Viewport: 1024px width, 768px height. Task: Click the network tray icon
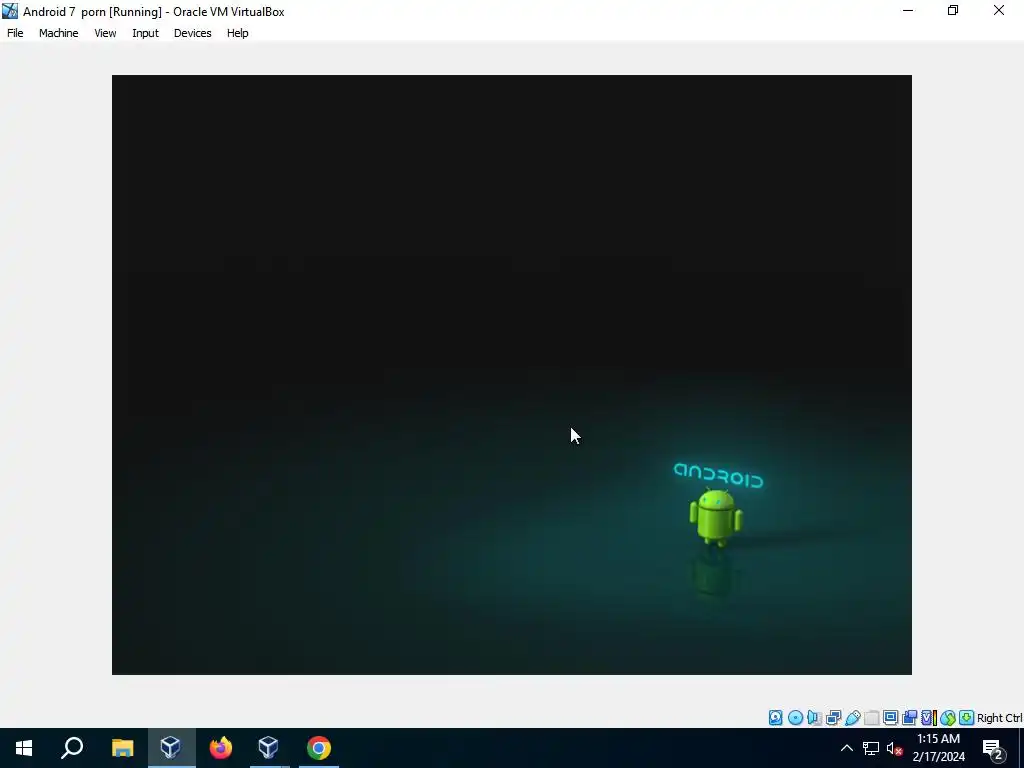point(871,748)
